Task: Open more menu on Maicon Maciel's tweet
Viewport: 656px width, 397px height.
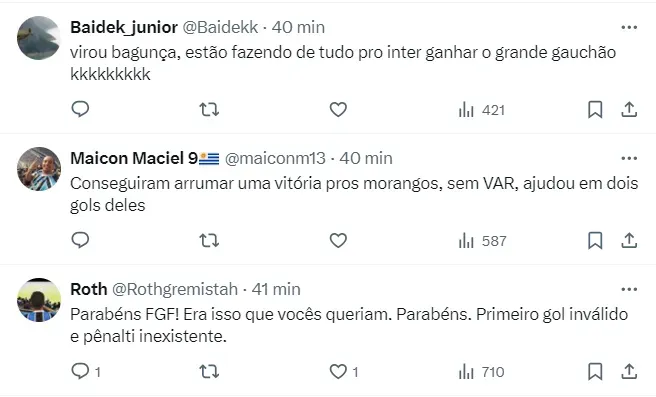Action: click(x=629, y=158)
